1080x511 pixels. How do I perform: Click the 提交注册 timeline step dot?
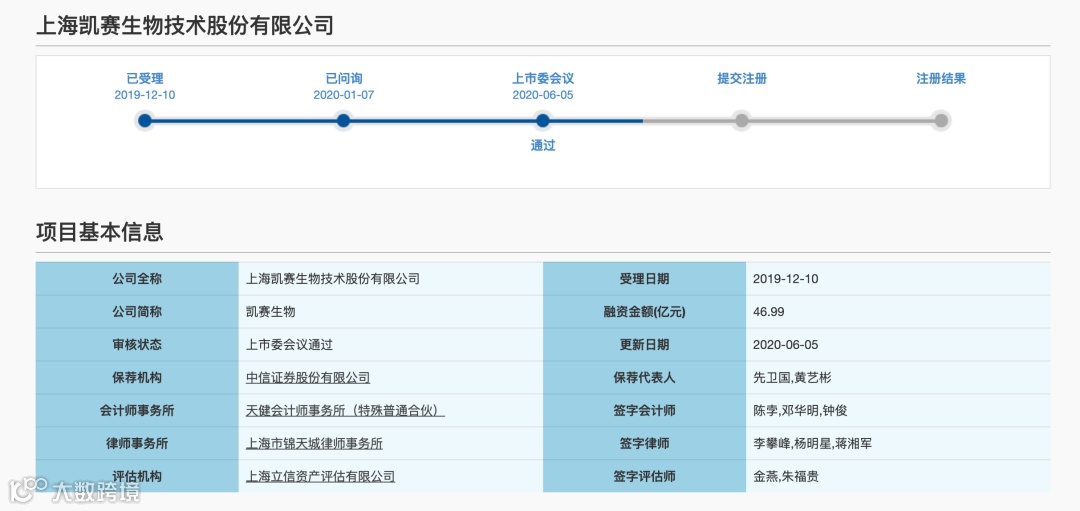(x=742, y=121)
